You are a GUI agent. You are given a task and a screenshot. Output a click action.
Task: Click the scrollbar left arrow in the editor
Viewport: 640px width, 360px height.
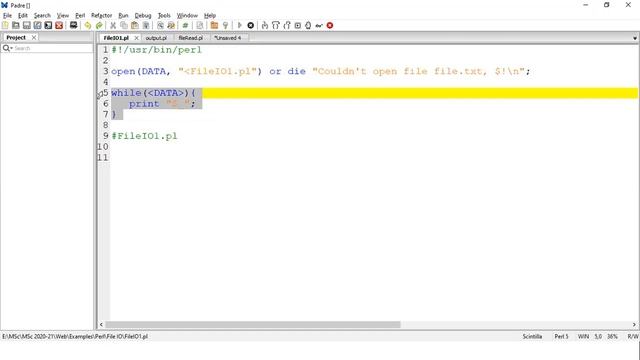[101, 325]
